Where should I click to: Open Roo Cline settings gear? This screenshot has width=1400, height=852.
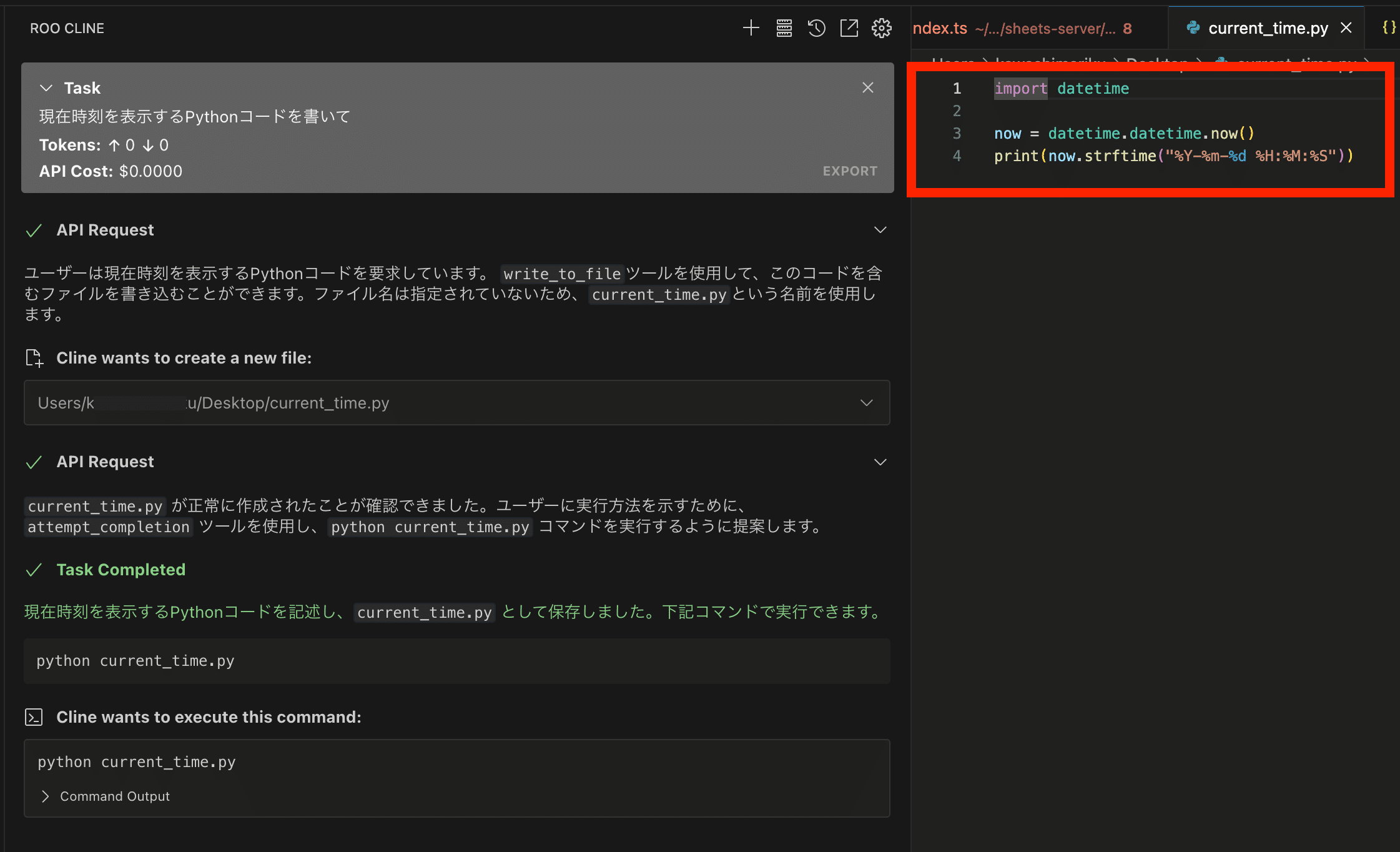coord(881,28)
